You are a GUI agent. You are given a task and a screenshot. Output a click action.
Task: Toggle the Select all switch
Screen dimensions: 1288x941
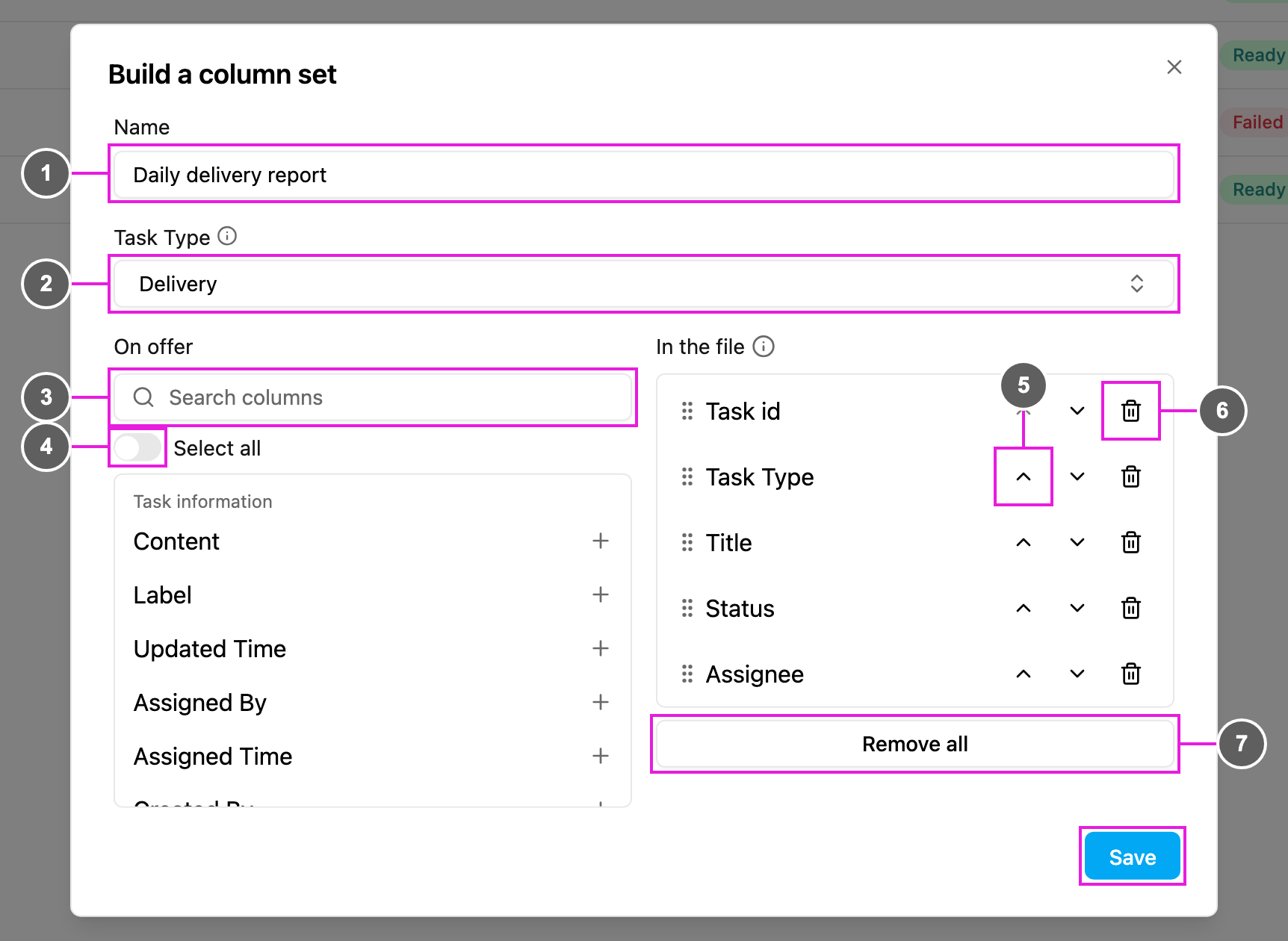137,447
